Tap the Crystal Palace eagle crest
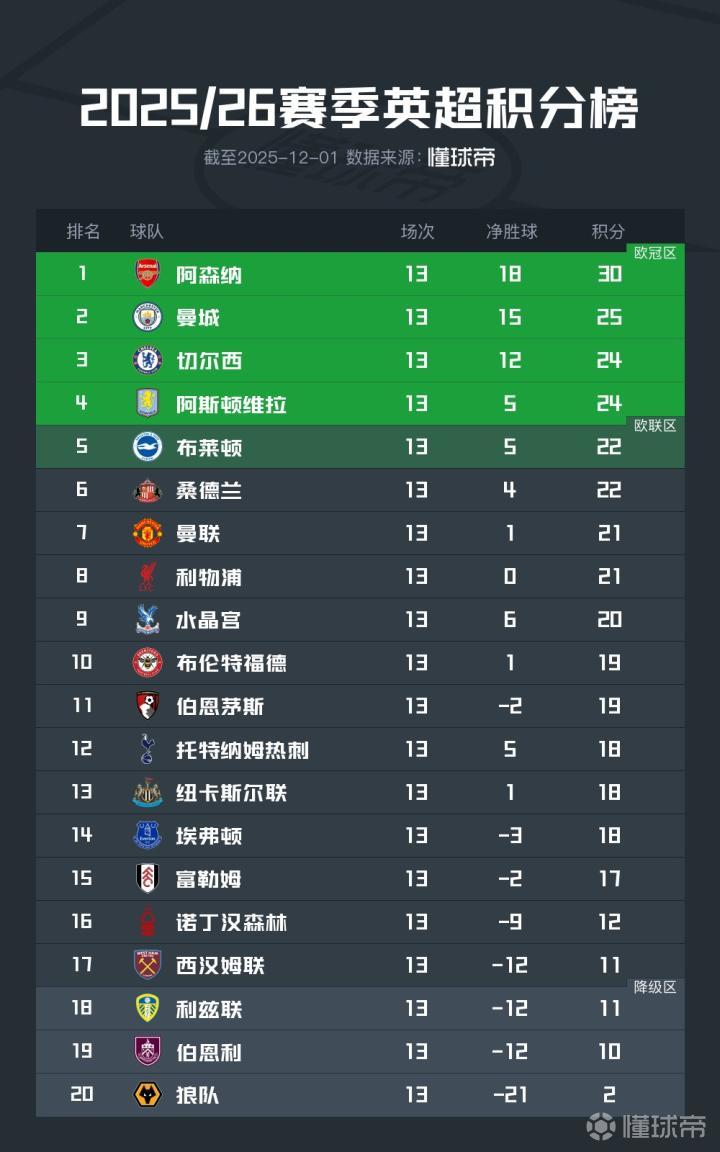This screenshot has width=720, height=1152. click(148, 619)
